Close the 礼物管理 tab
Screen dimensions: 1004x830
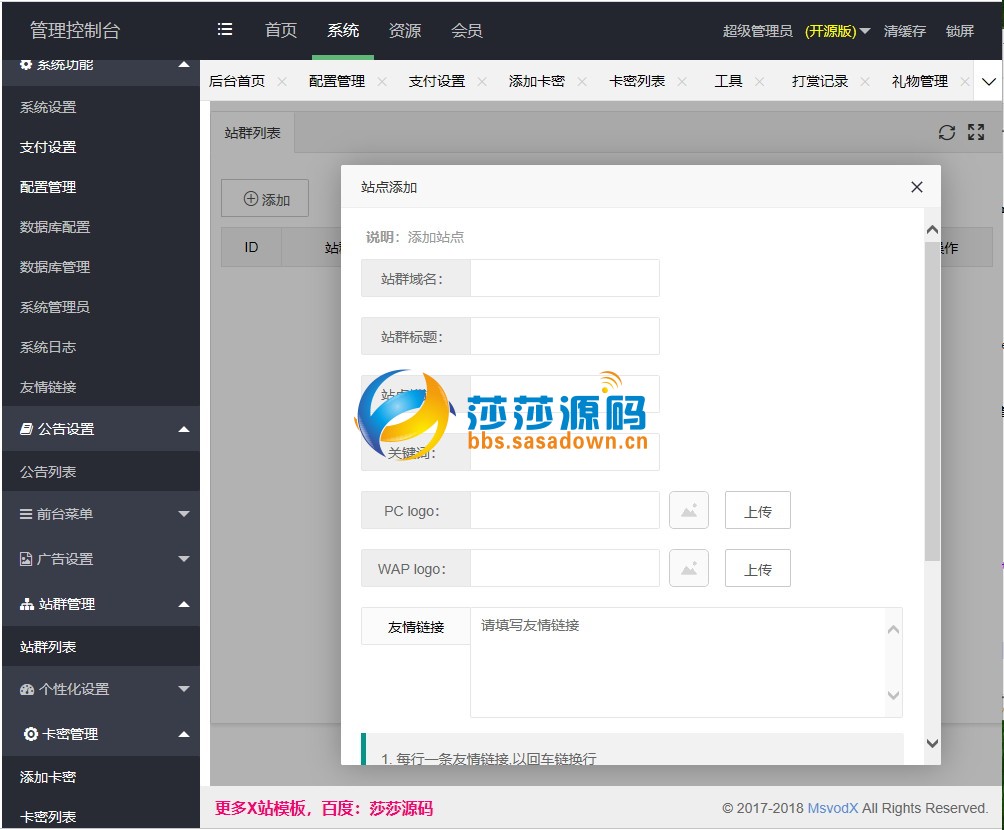(965, 81)
